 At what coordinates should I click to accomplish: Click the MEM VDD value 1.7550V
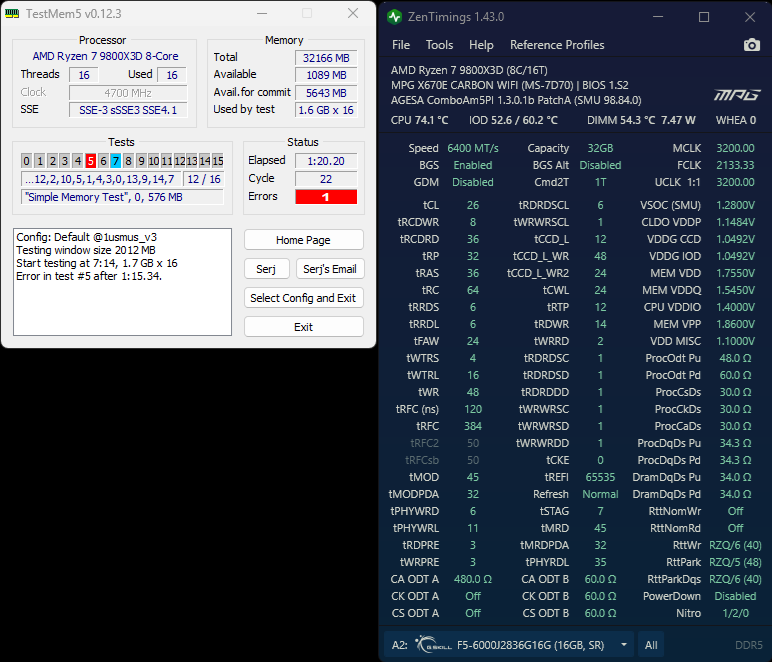point(735,273)
